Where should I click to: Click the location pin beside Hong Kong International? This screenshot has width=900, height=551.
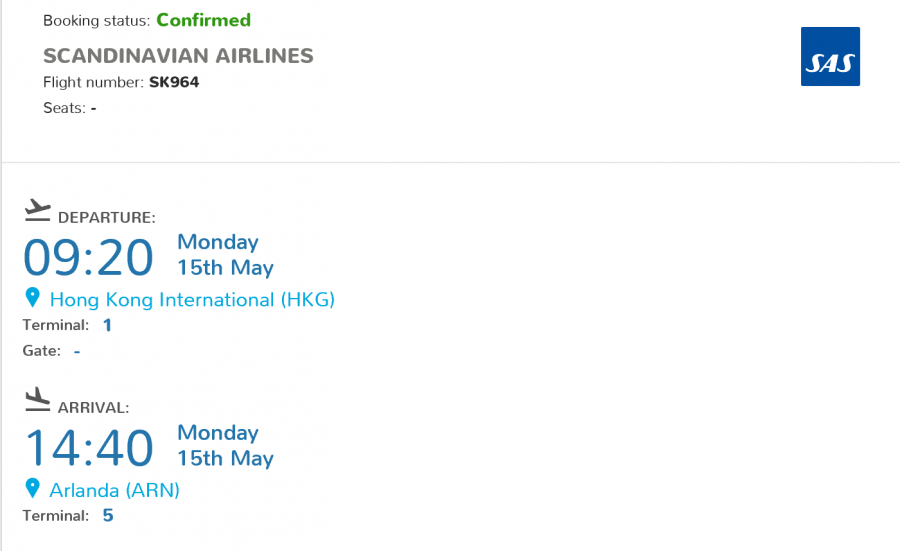point(33,298)
